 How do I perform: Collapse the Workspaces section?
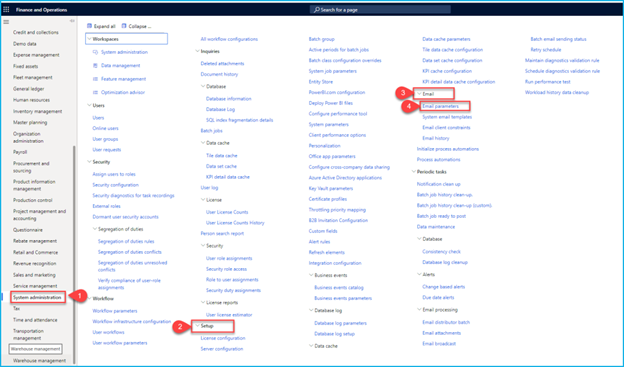click(x=89, y=39)
